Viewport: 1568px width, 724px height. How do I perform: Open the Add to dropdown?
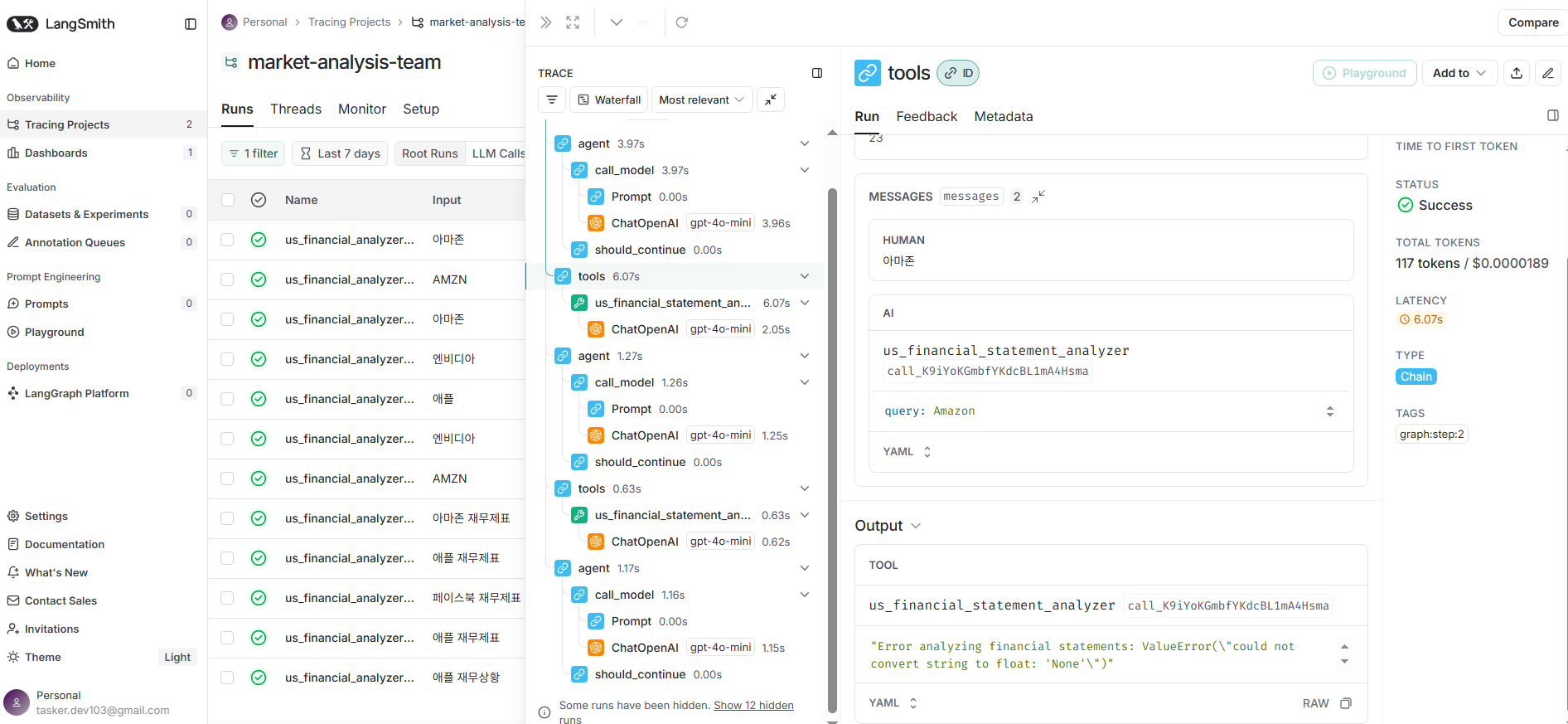[x=1459, y=73]
